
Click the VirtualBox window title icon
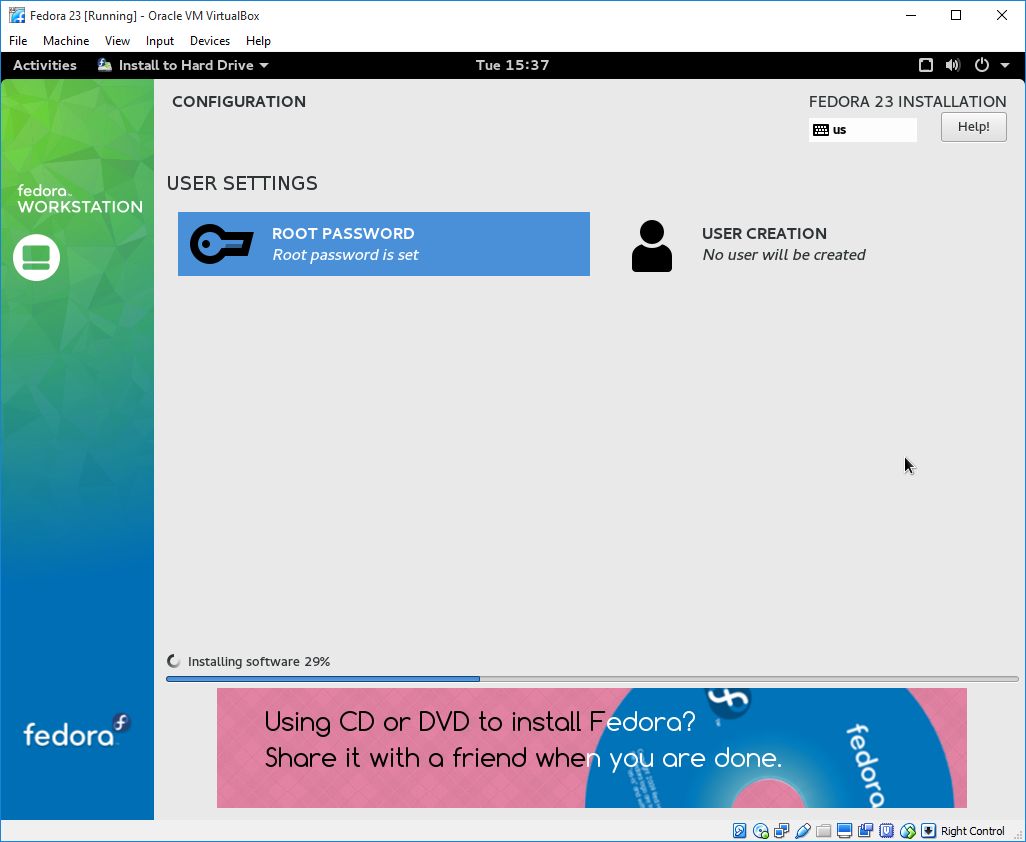pos(17,15)
